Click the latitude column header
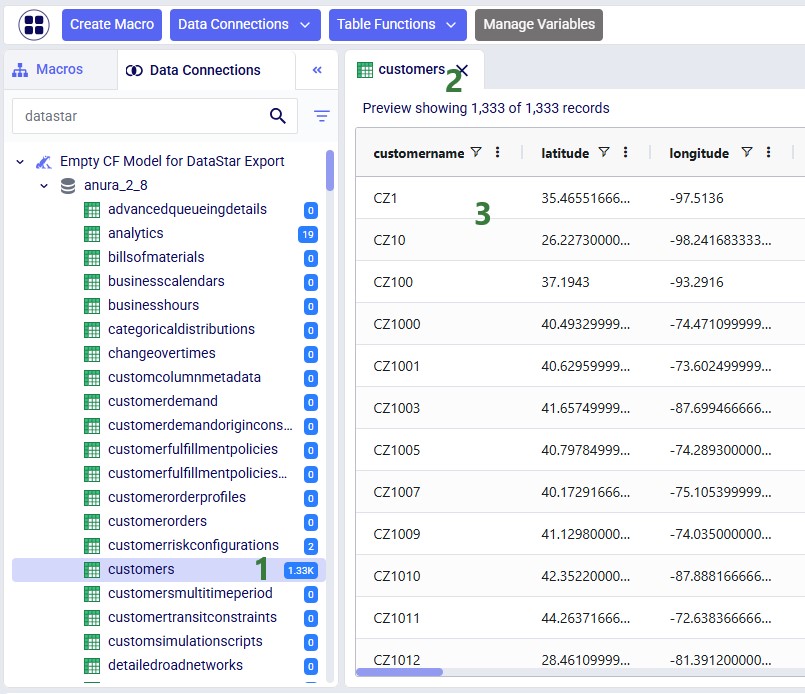805x694 pixels. coord(565,153)
